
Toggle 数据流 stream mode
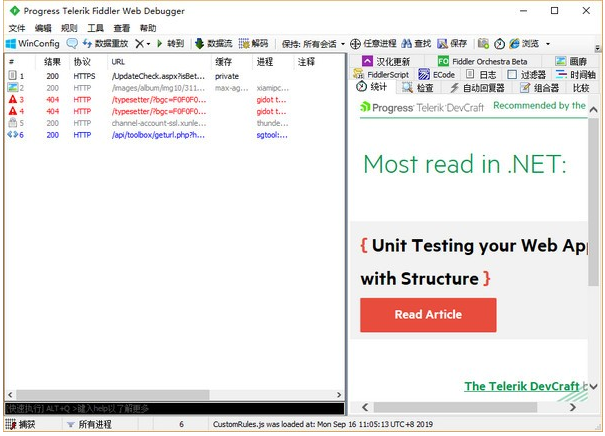[x=213, y=43]
